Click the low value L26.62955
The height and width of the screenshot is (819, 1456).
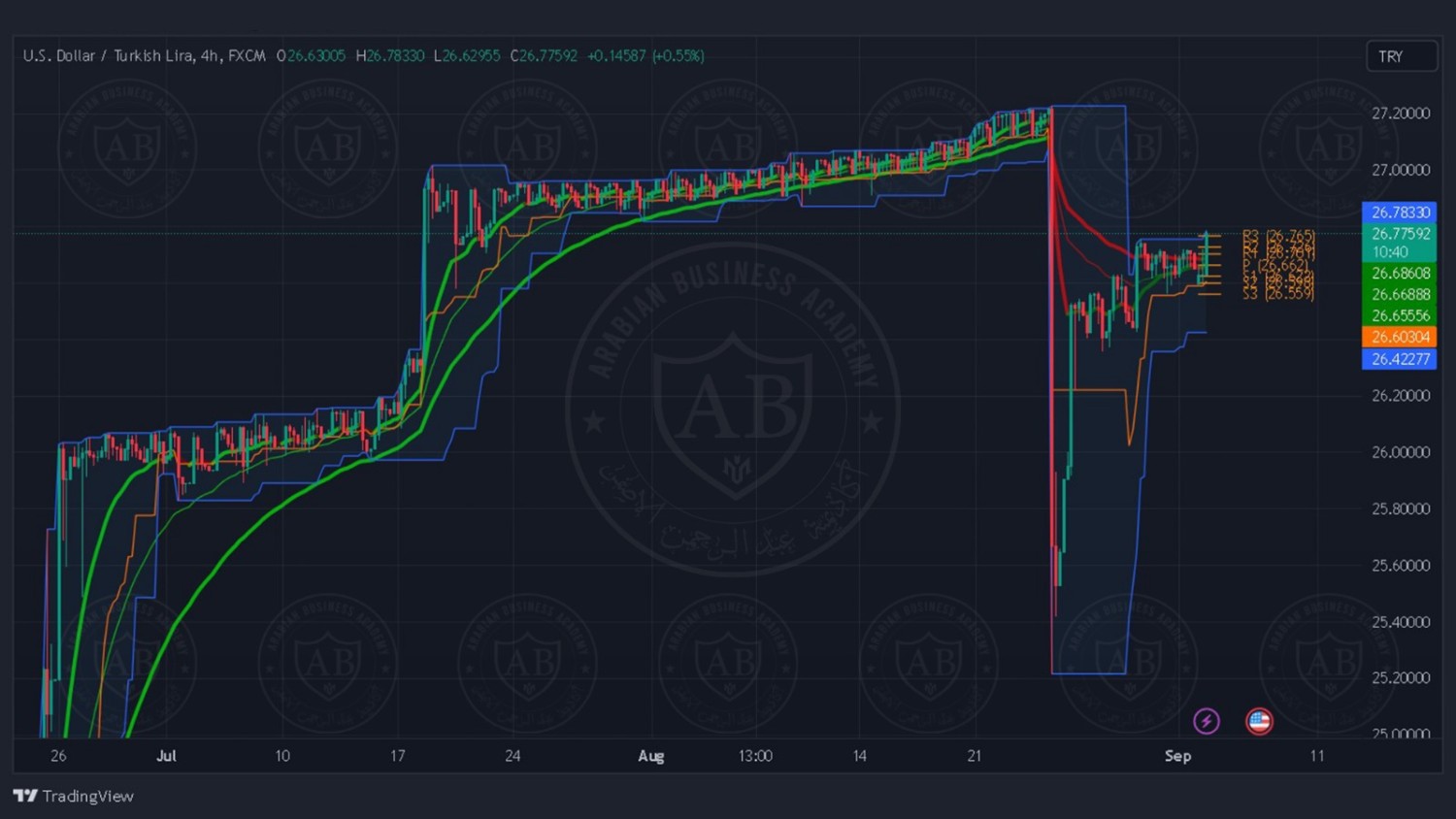point(467,56)
